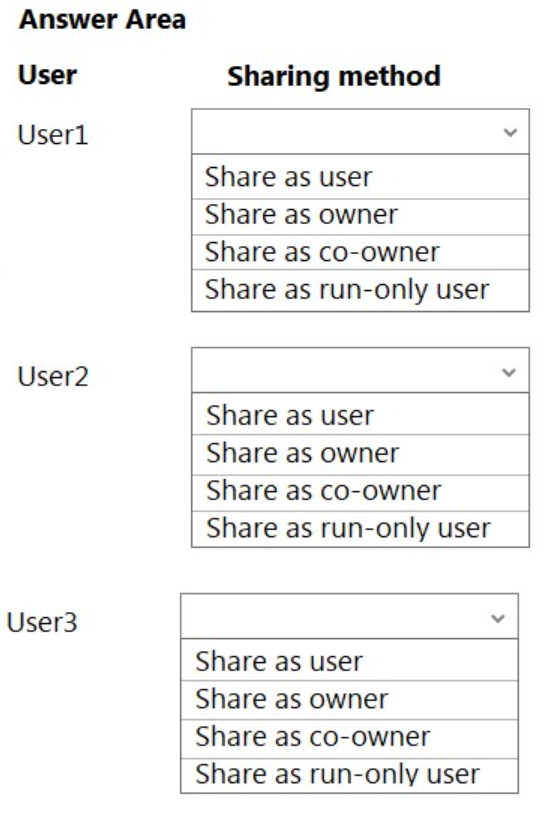This screenshot has width=556, height=816.
Task: Click the User1 empty selection field
Action: 360,132
